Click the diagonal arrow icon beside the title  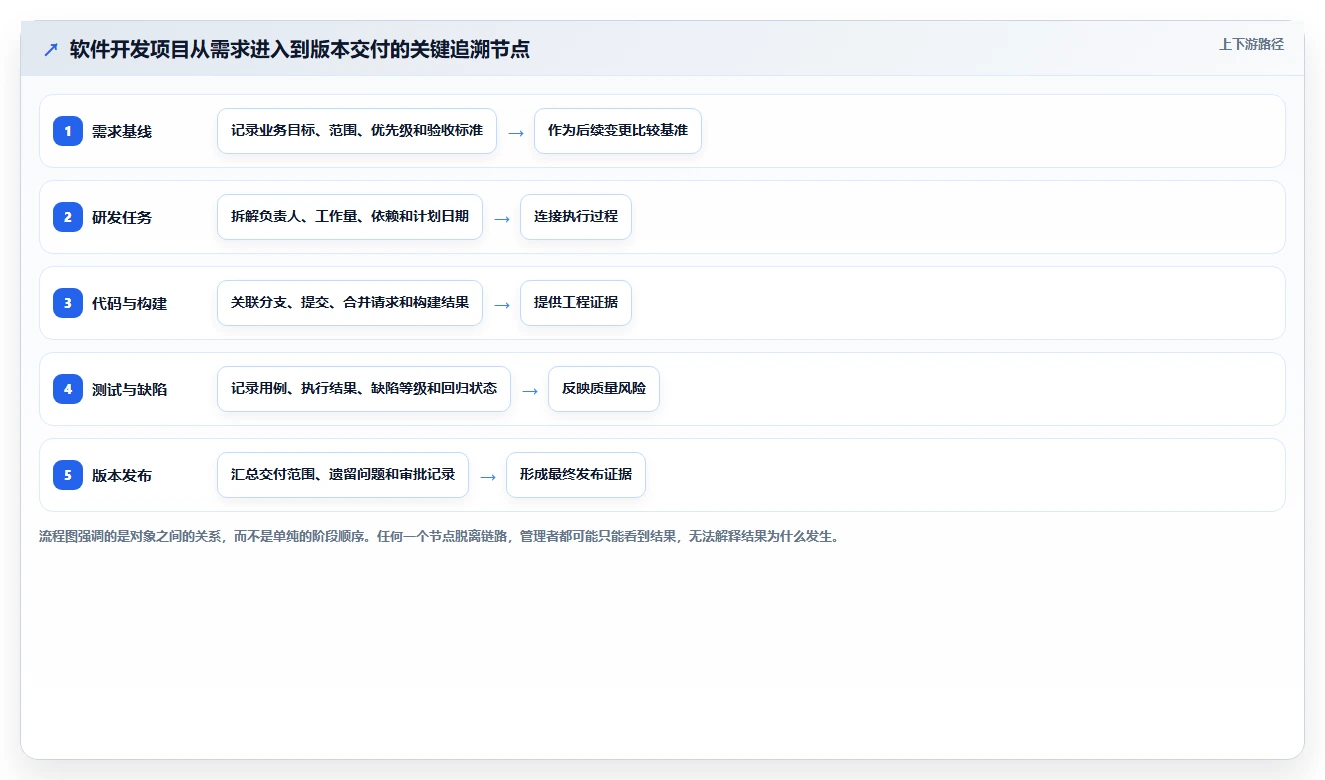coord(51,50)
